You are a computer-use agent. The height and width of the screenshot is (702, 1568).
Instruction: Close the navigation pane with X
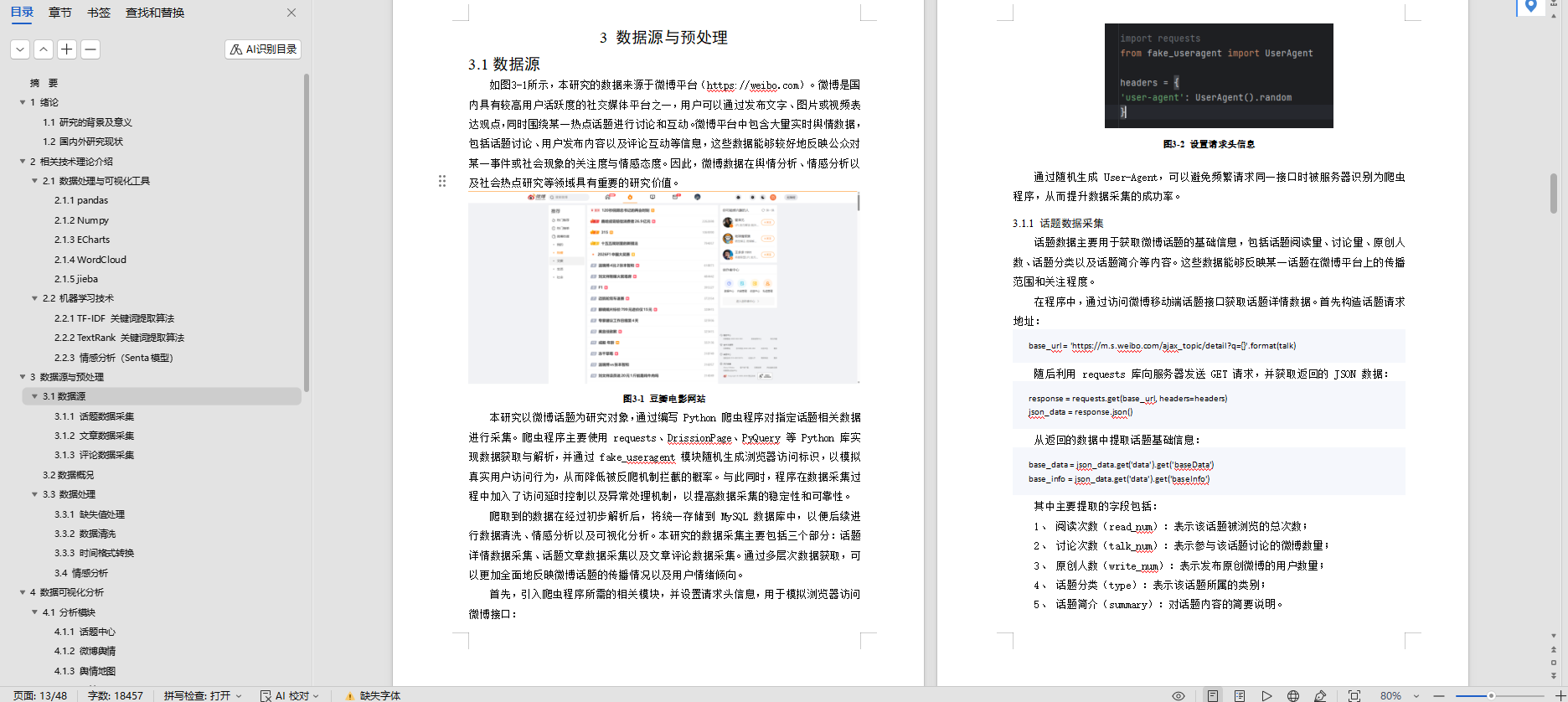(291, 13)
